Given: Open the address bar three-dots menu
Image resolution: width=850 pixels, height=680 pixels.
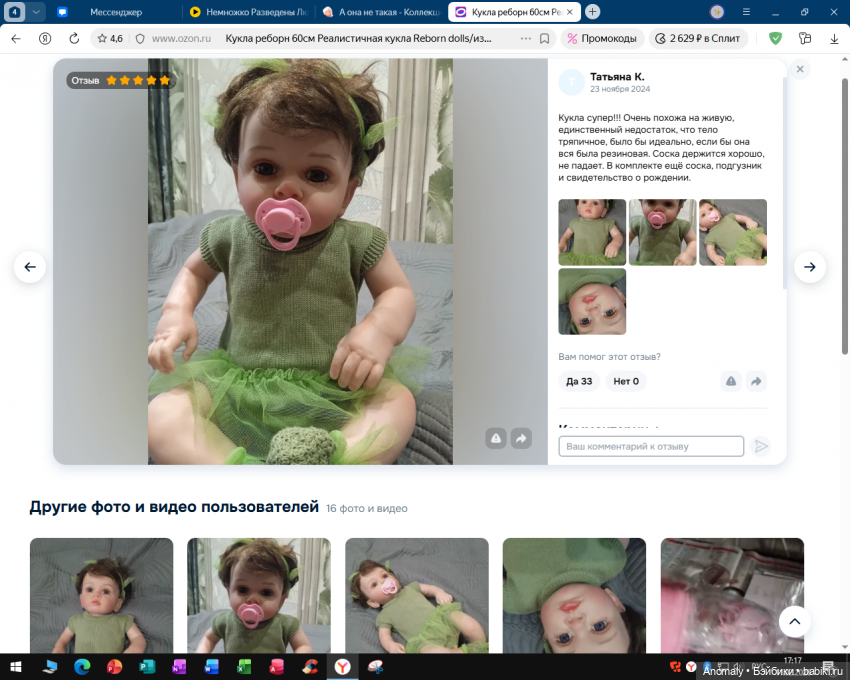Looking at the screenshot, I should pos(526,38).
